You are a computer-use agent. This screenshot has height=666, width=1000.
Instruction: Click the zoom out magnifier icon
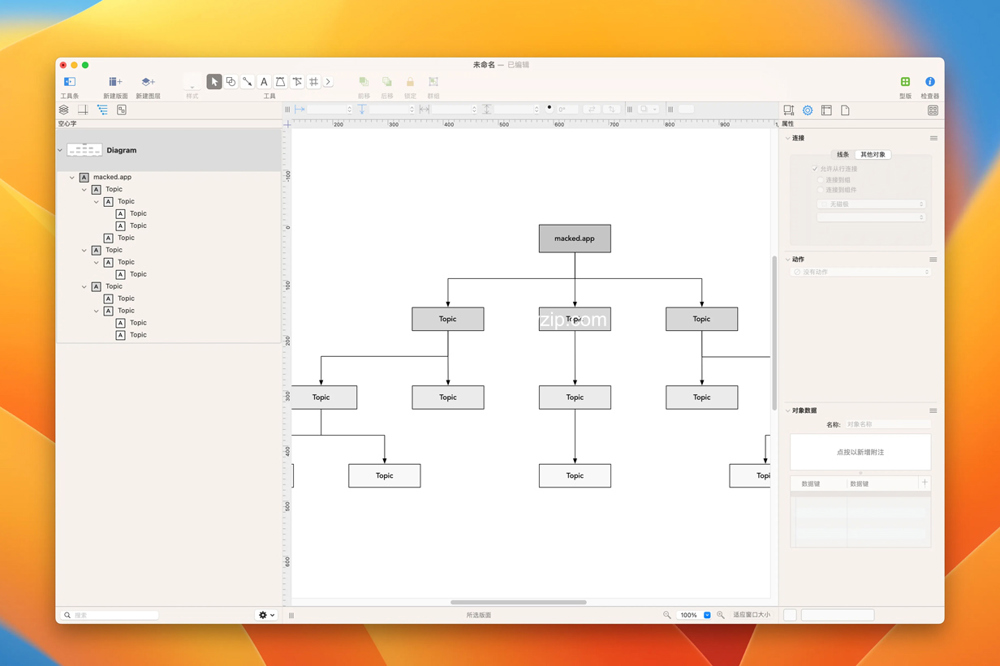coord(666,615)
